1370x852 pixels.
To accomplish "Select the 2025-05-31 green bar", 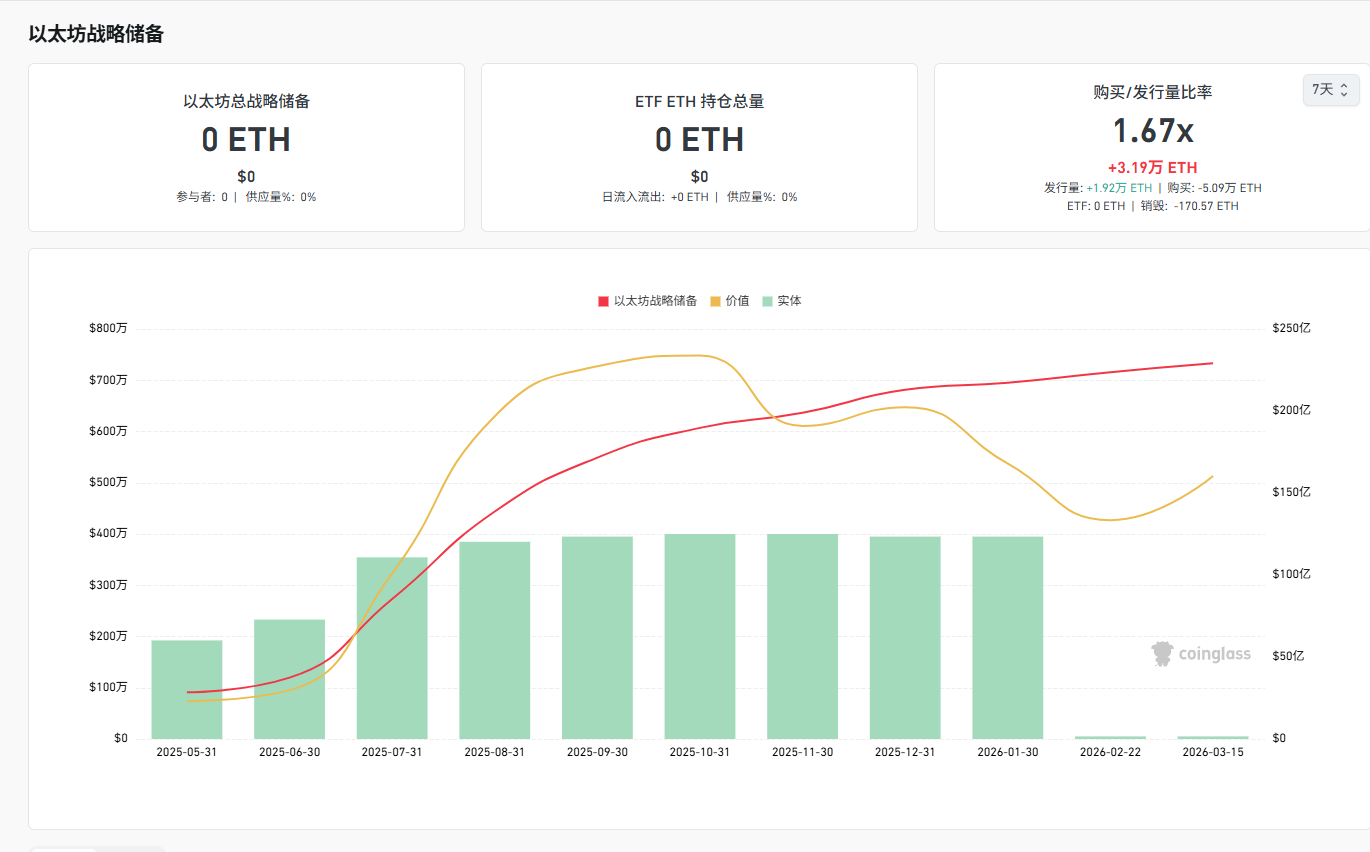I will coord(187,690).
